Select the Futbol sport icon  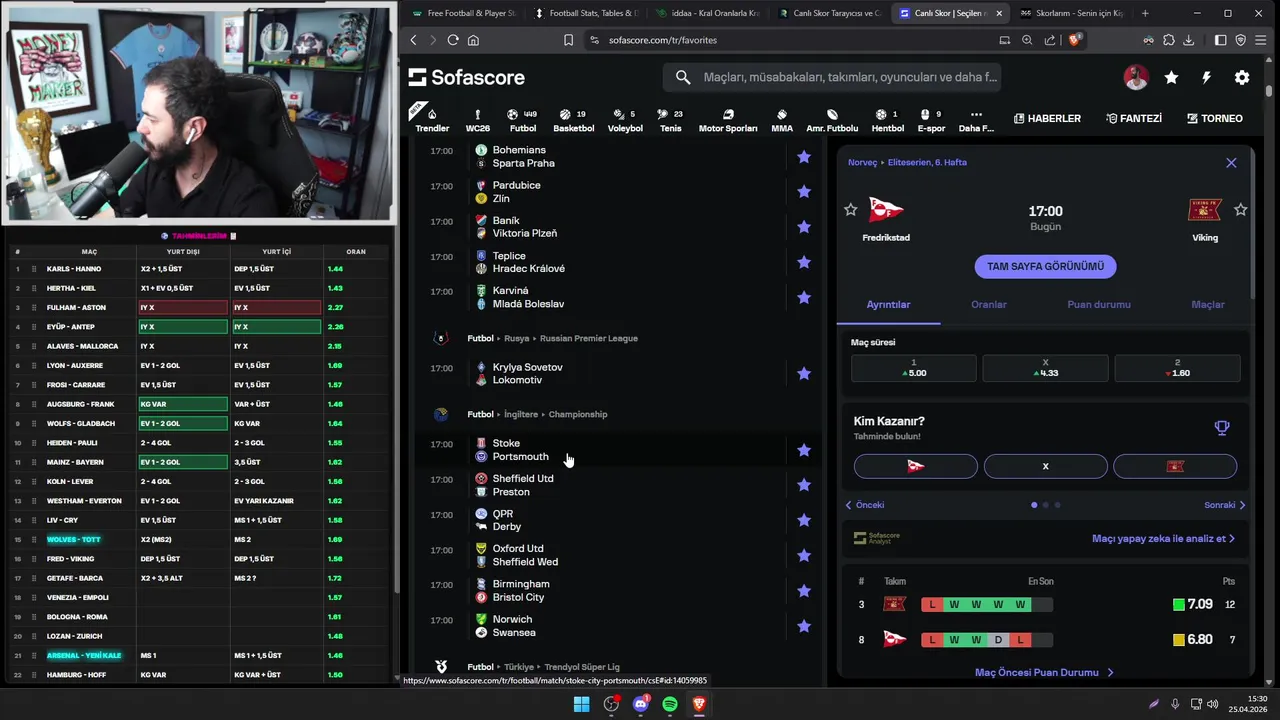(x=522, y=120)
